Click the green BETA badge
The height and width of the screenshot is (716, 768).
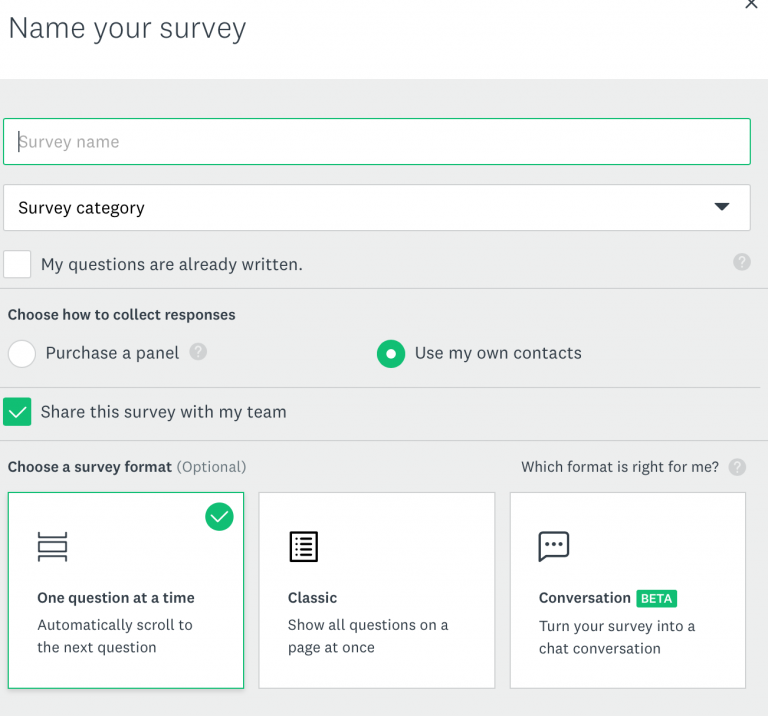(x=656, y=598)
